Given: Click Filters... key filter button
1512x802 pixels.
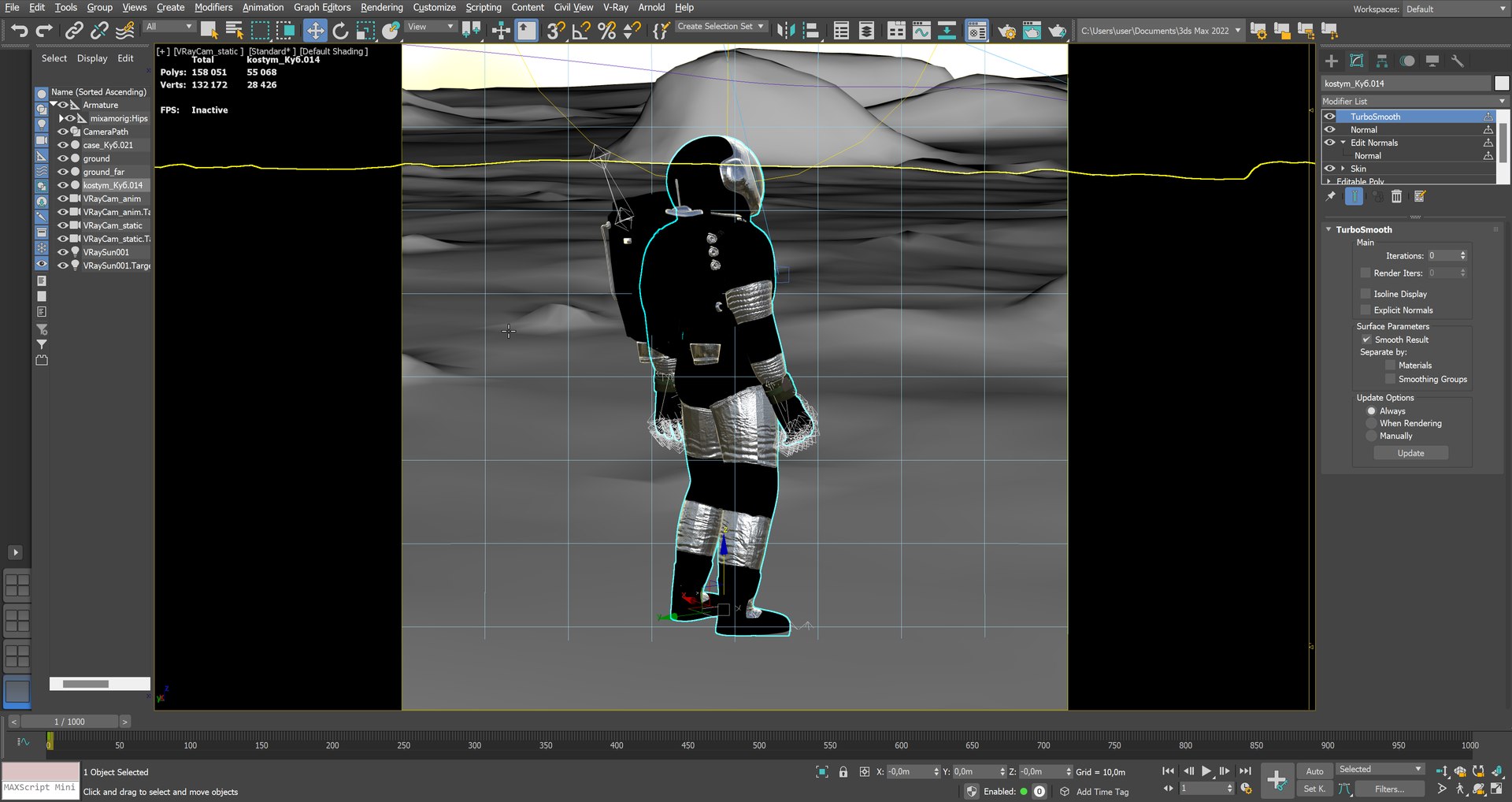Looking at the screenshot, I should pos(1389,789).
